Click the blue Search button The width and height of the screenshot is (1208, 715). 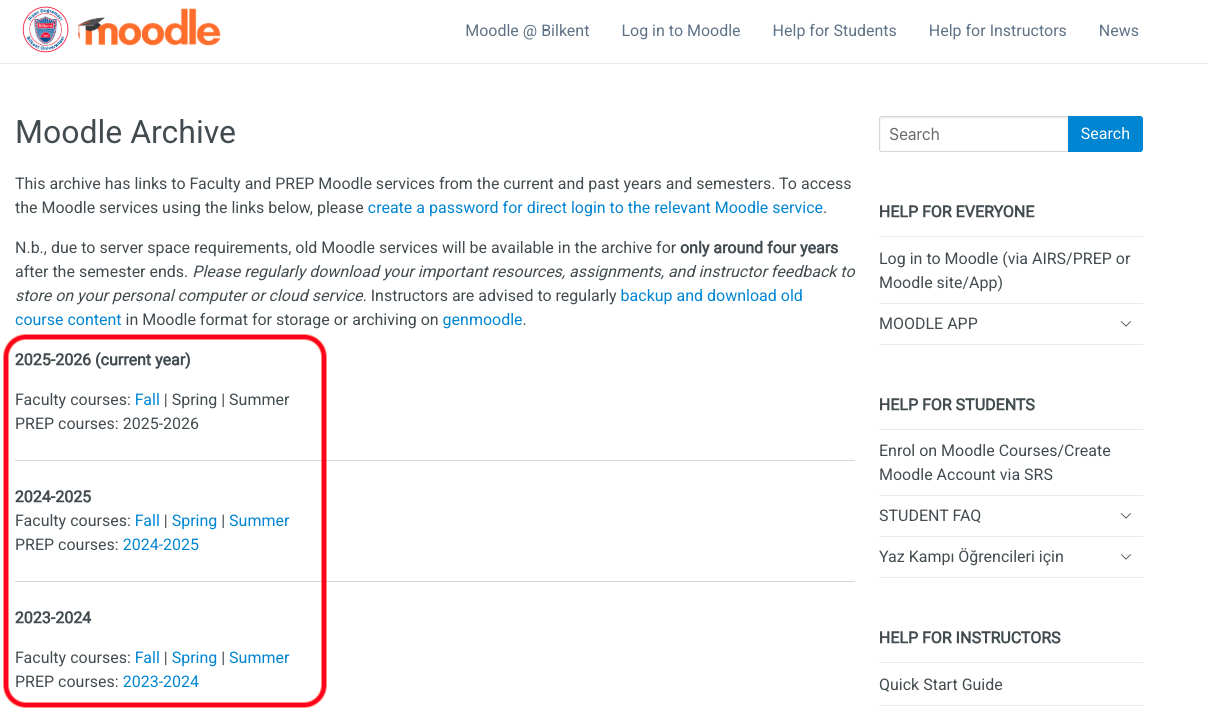(1105, 134)
